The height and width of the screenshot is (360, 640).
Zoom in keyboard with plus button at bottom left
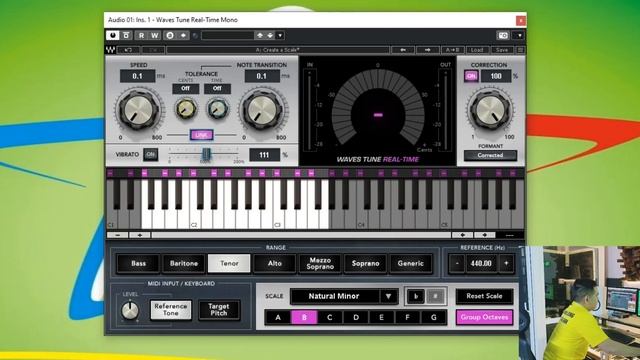(x=140, y=235)
